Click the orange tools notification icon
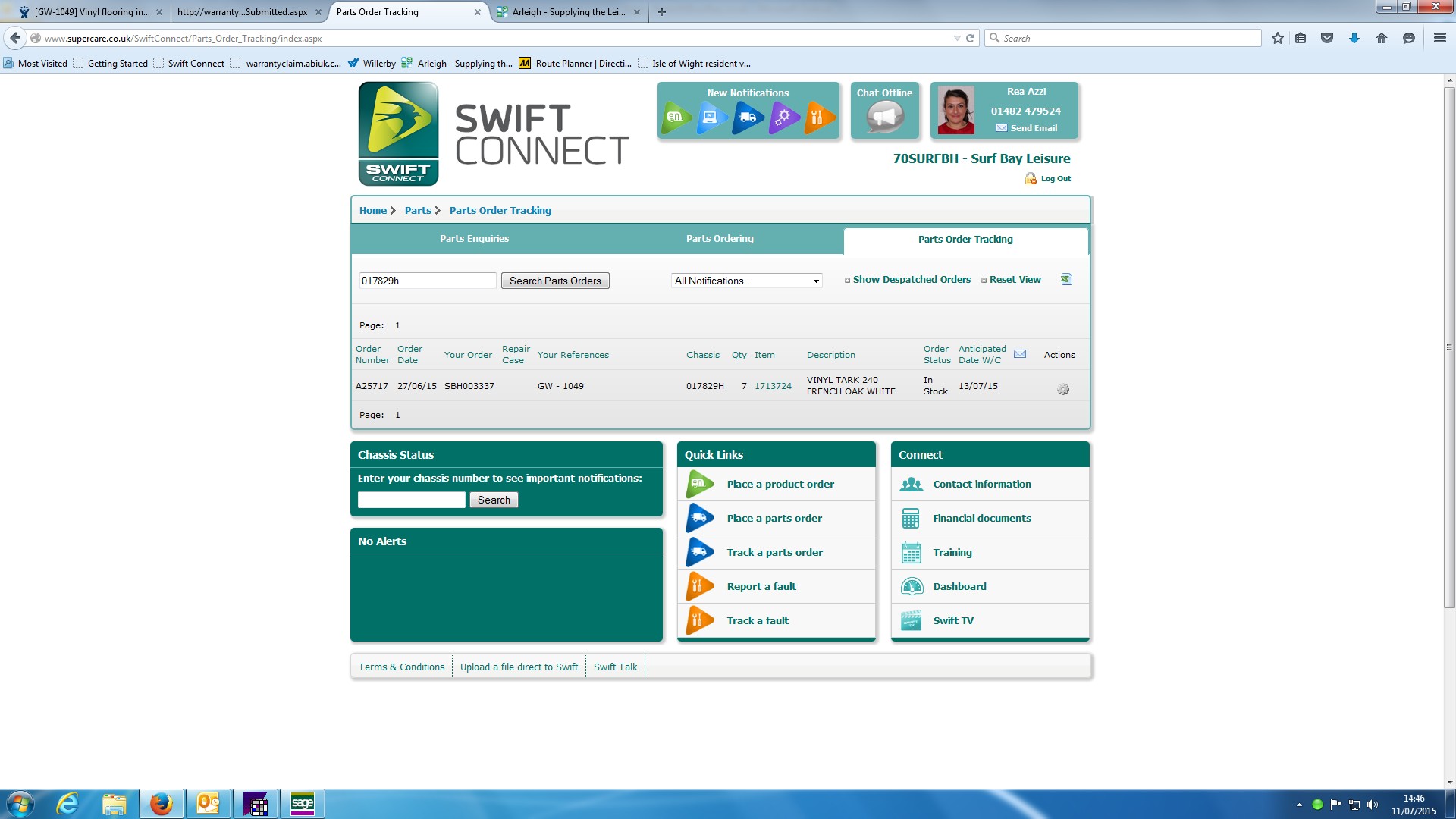 pos(818,118)
